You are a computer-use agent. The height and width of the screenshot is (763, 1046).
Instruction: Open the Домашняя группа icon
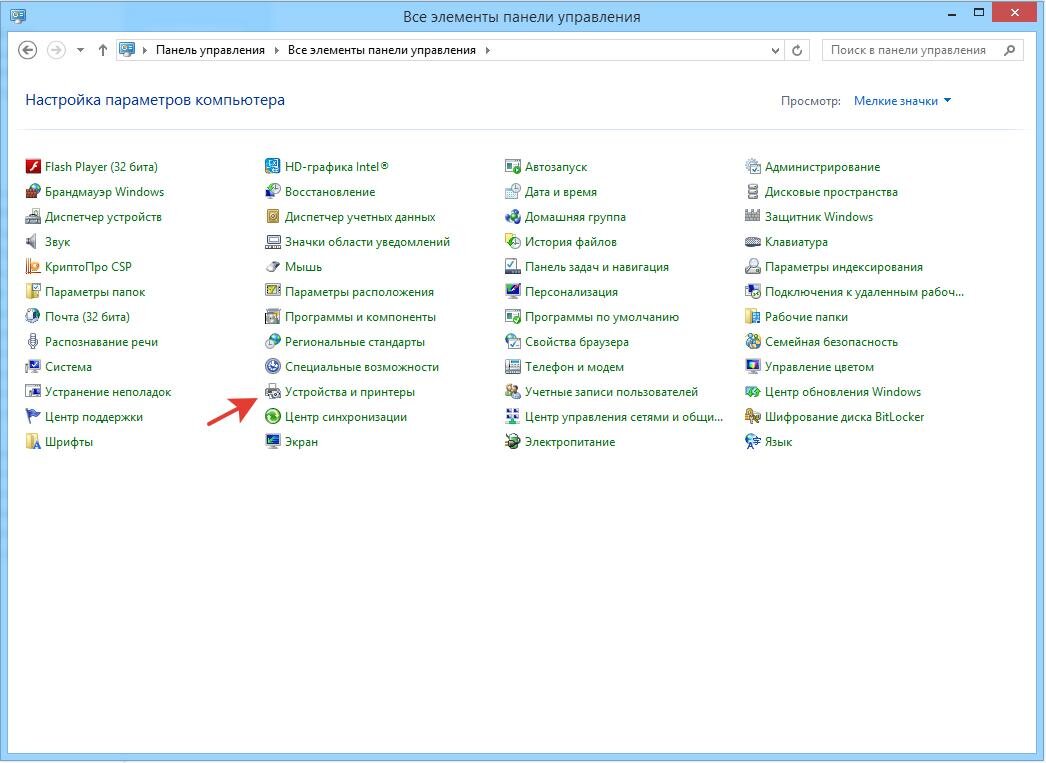[512, 217]
